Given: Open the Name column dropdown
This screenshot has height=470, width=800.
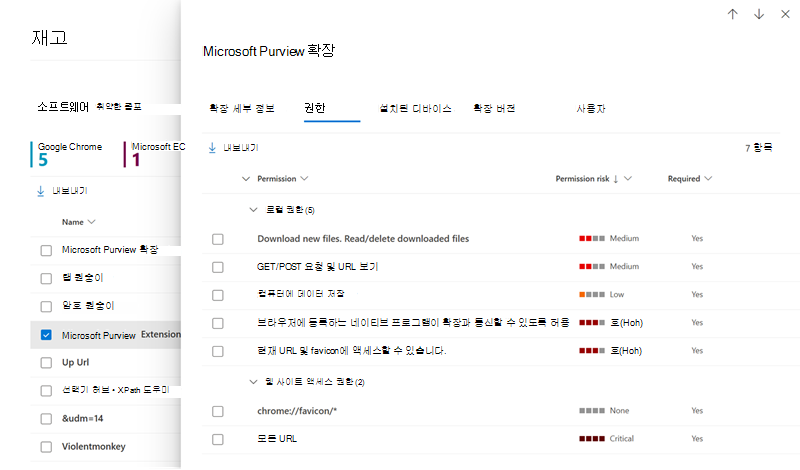Looking at the screenshot, I should point(91,222).
